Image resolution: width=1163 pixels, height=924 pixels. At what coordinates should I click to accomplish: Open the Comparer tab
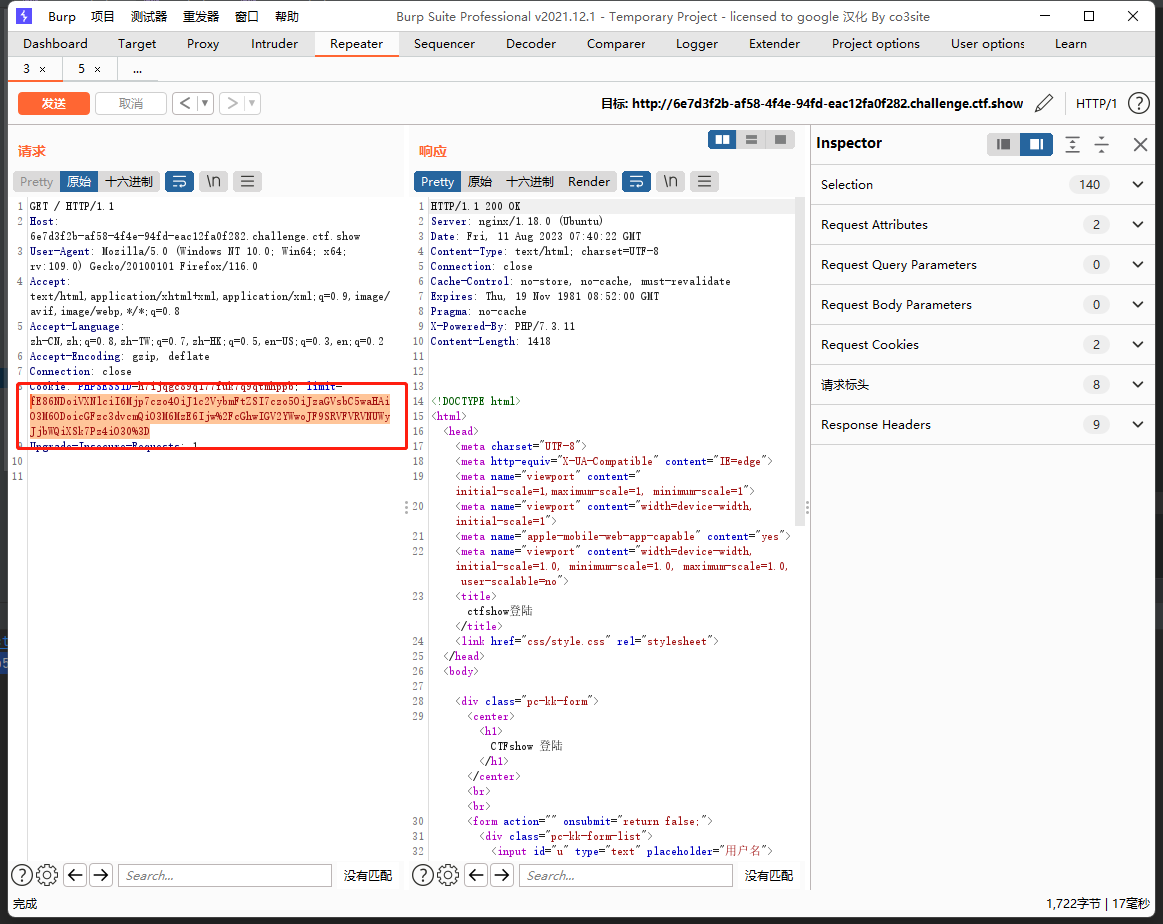coord(616,44)
